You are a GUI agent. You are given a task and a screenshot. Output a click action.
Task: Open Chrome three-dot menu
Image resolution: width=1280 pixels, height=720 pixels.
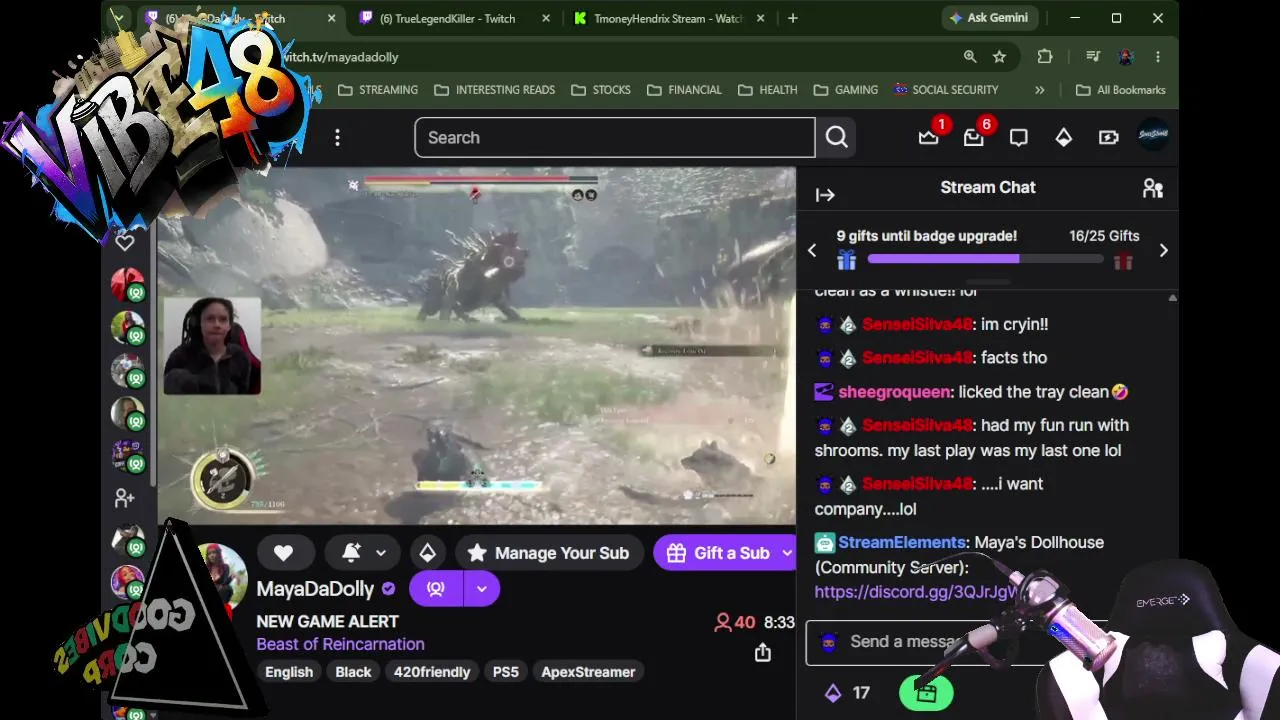tap(1158, 57)
